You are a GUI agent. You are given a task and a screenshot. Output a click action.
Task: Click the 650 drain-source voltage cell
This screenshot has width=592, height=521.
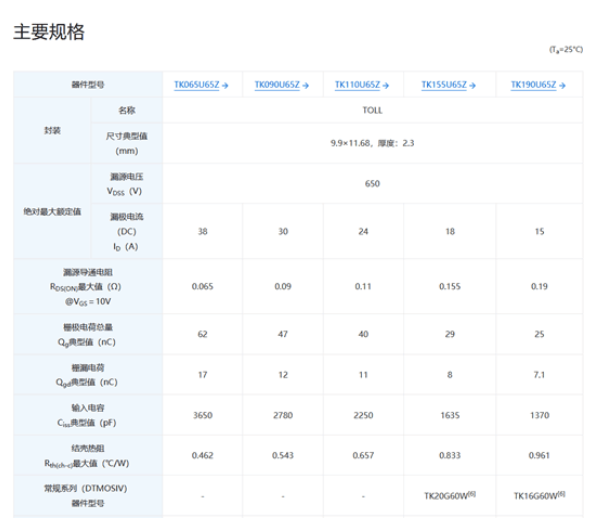(373, 183)
